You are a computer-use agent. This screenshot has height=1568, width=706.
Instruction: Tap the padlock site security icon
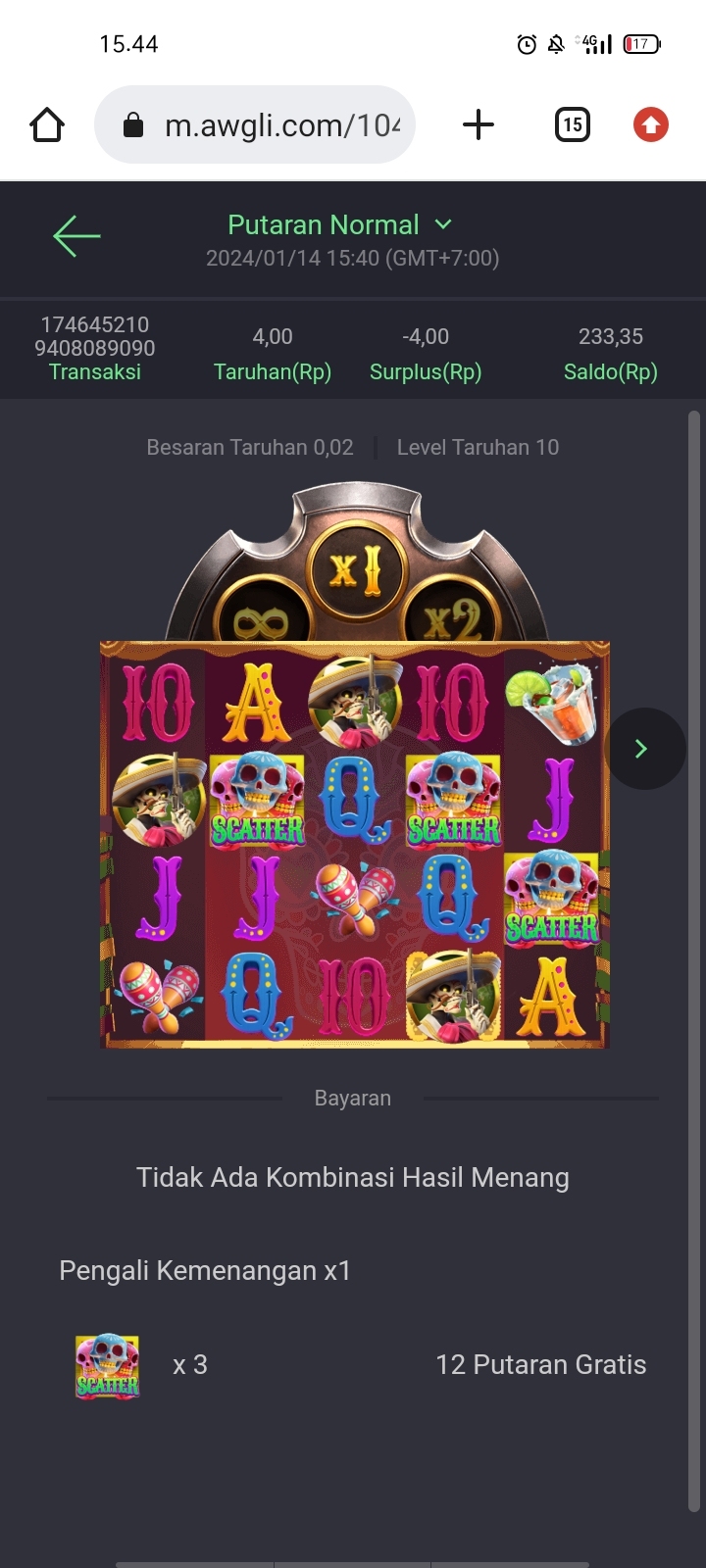[x=133, y=125]
